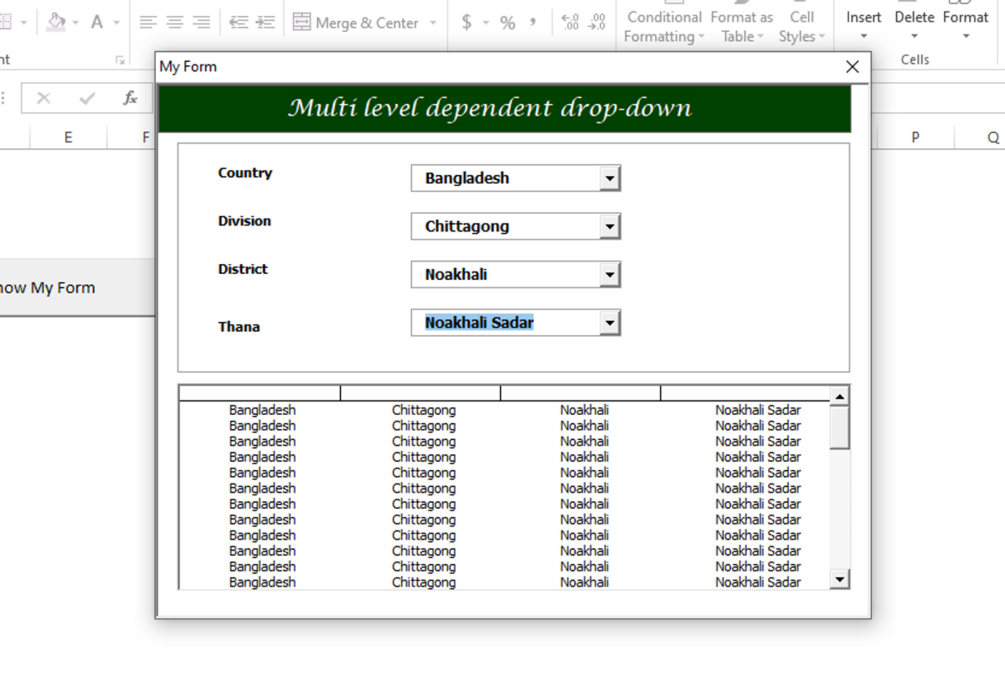This screenshot has height=688, width=1005.
Task: Click Merge & Center button
Action: coord(356,22)
